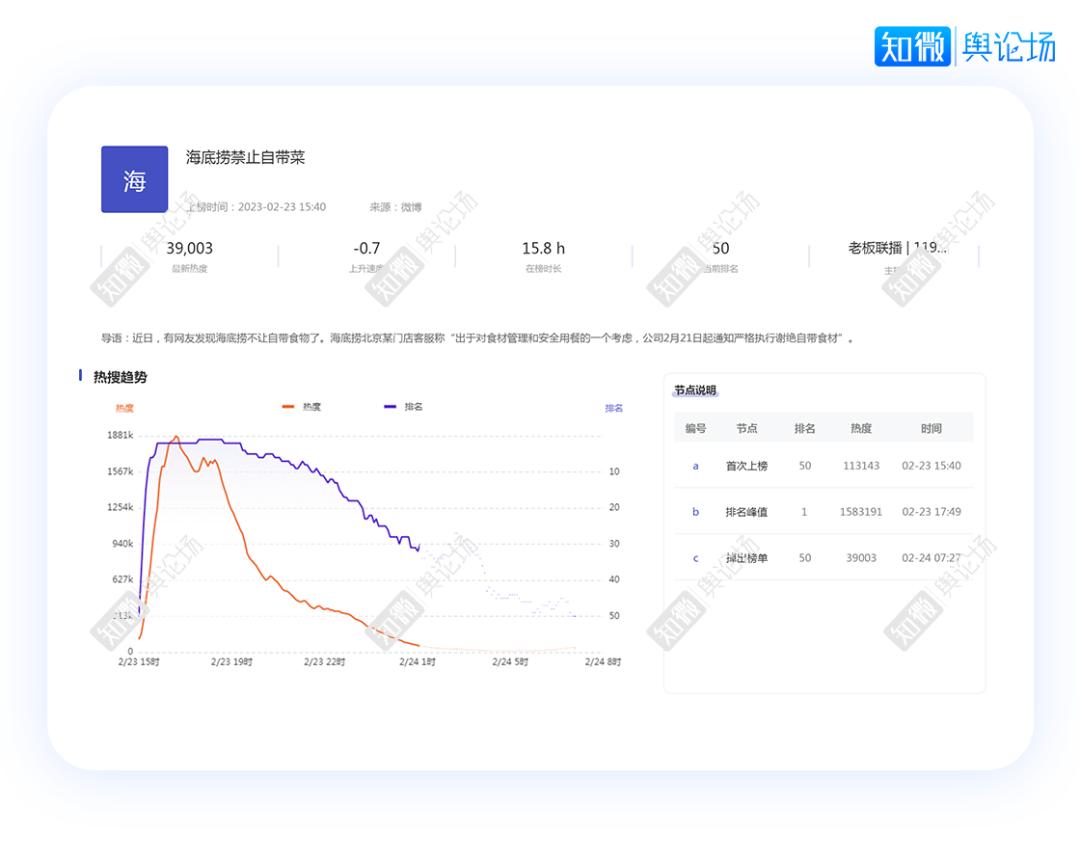
Task: Click the 掉出榜单 node cell
Action: pyautogui.click(x=747, y=558)
